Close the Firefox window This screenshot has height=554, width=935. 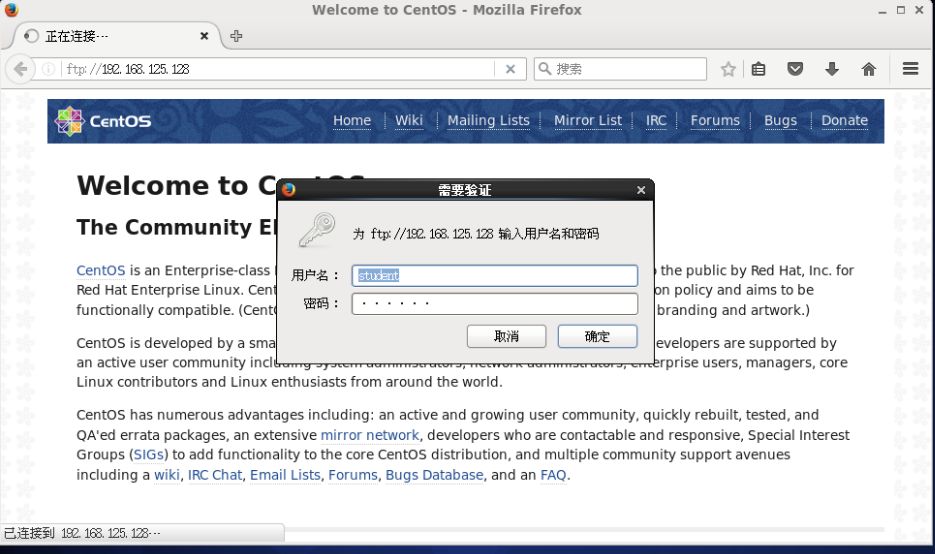coord(919,10)
